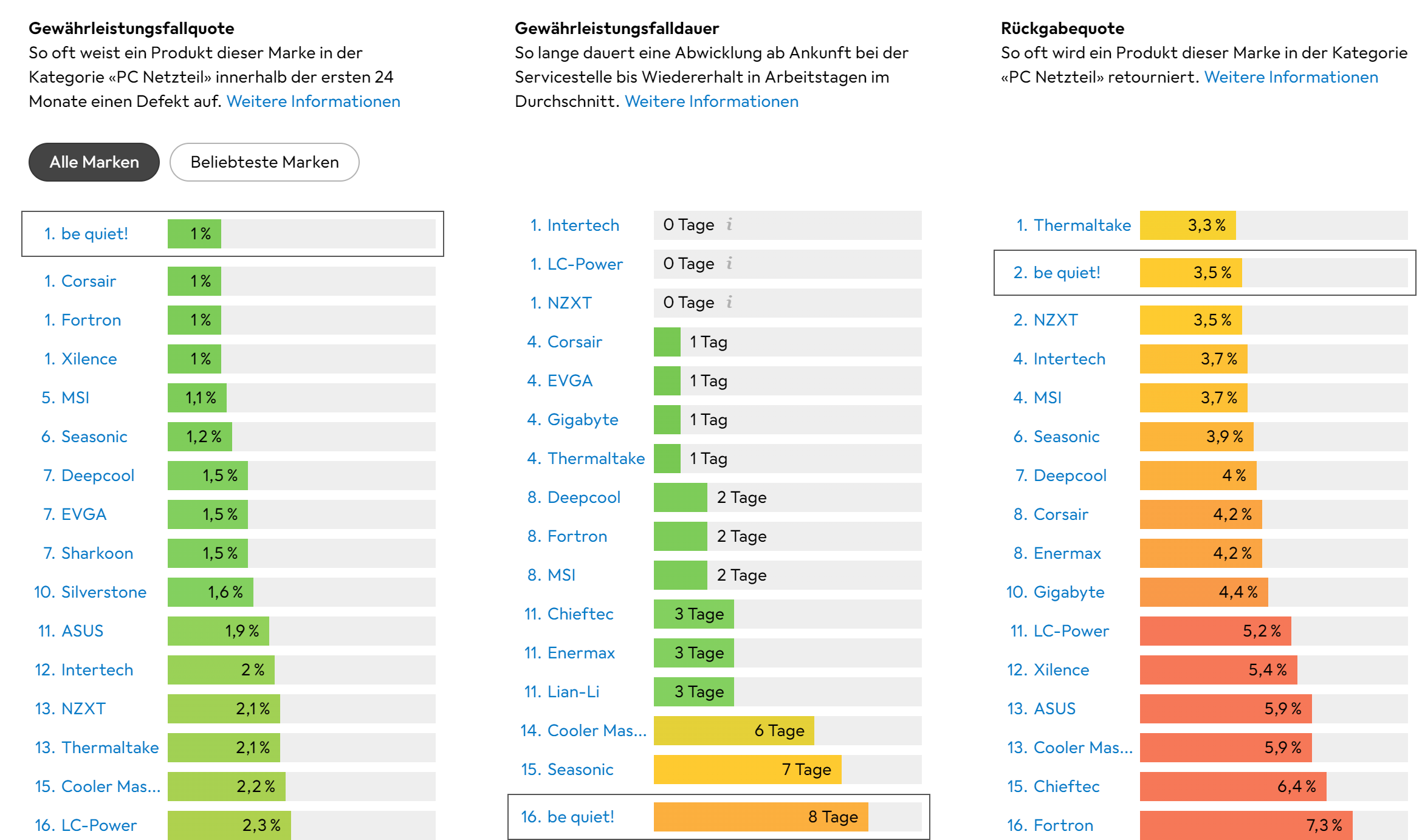Open Cooler Master entry with 6 Tage

click(x=597, y=731)
